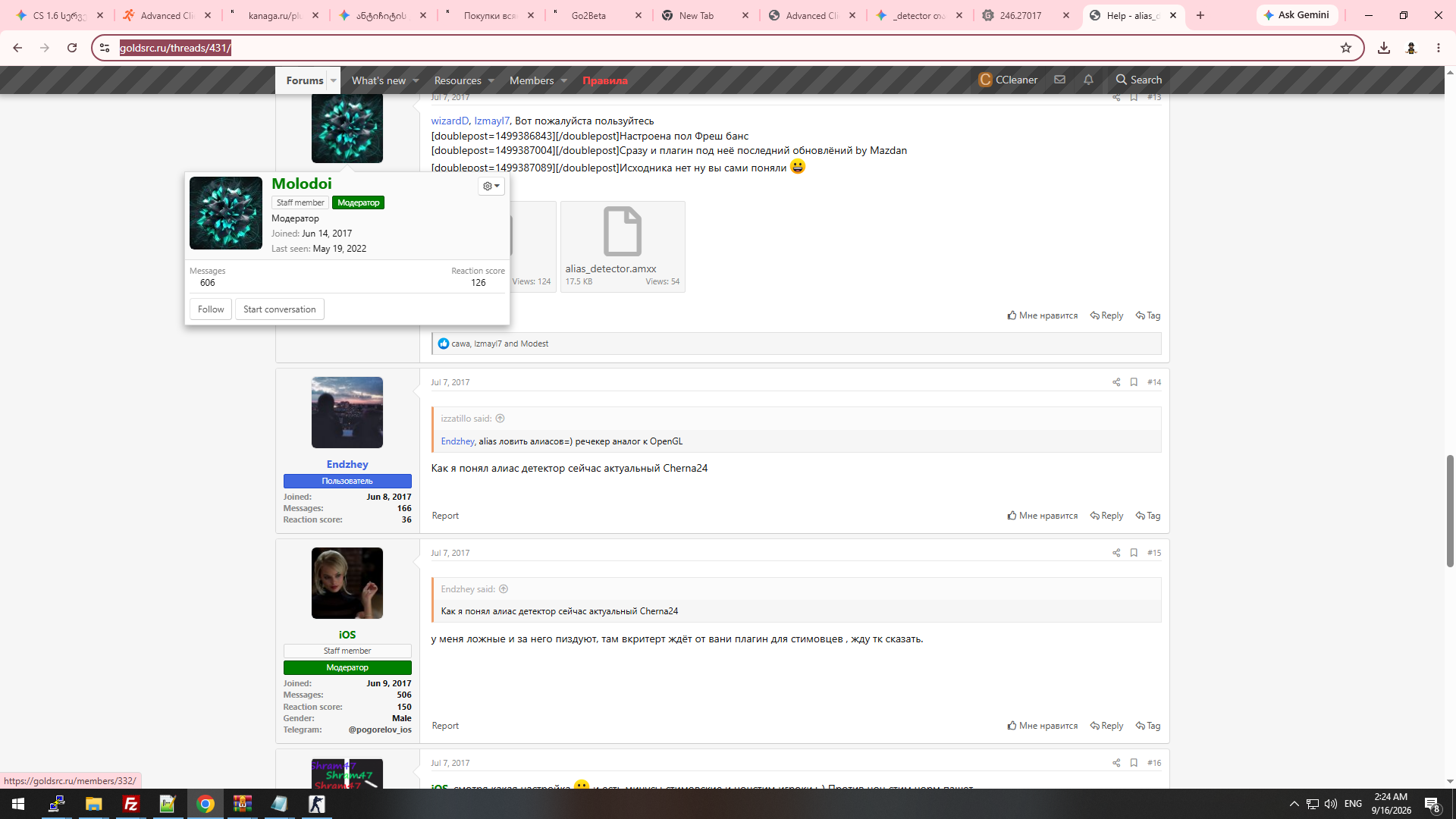Image resolution: width=1456 pixels, height=819 pixels.
Task: Report iOS's post #15
Action: coord(445,726)
